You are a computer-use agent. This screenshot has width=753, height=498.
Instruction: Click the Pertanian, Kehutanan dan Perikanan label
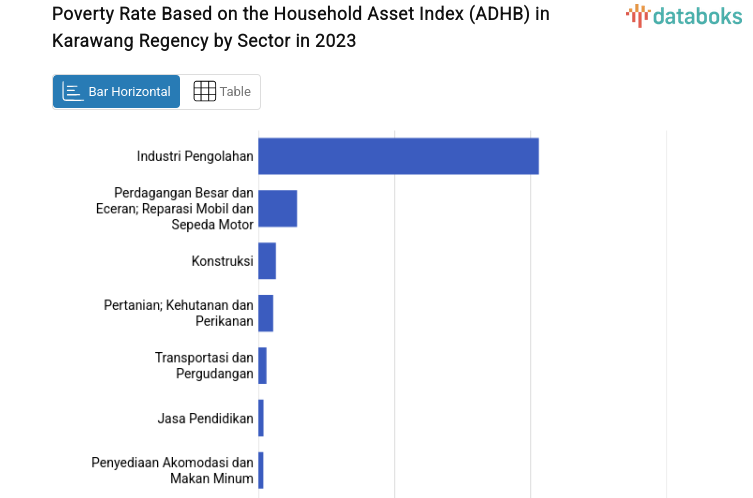coord(179,313)
